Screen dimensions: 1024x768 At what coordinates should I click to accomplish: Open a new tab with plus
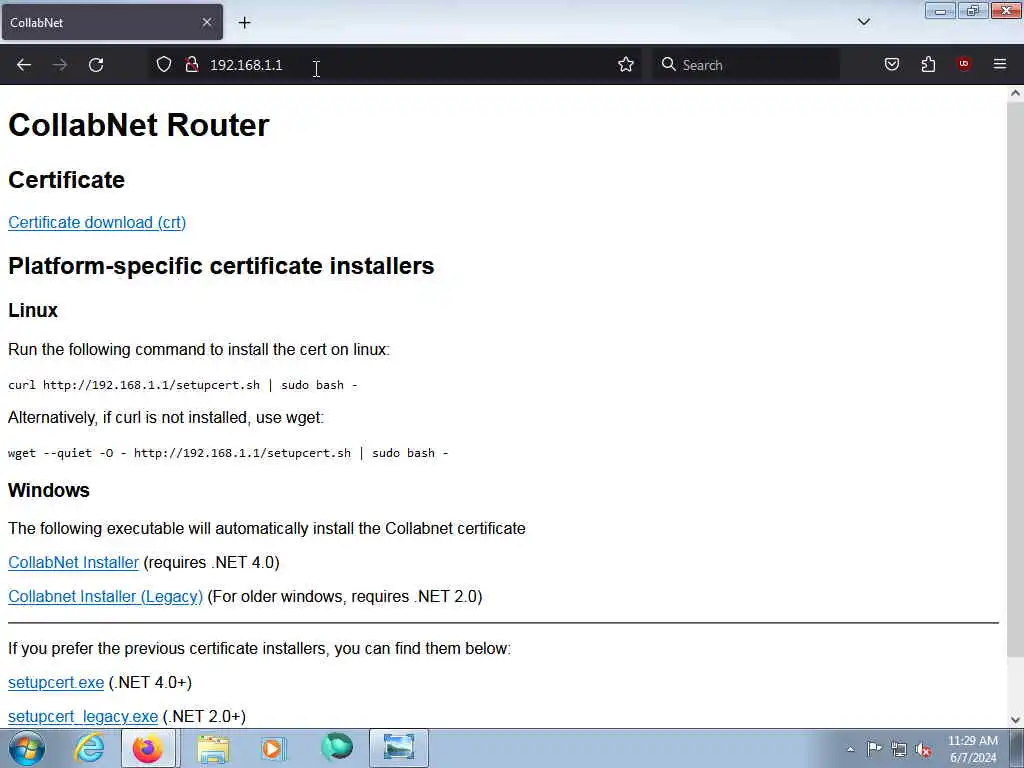244,22
